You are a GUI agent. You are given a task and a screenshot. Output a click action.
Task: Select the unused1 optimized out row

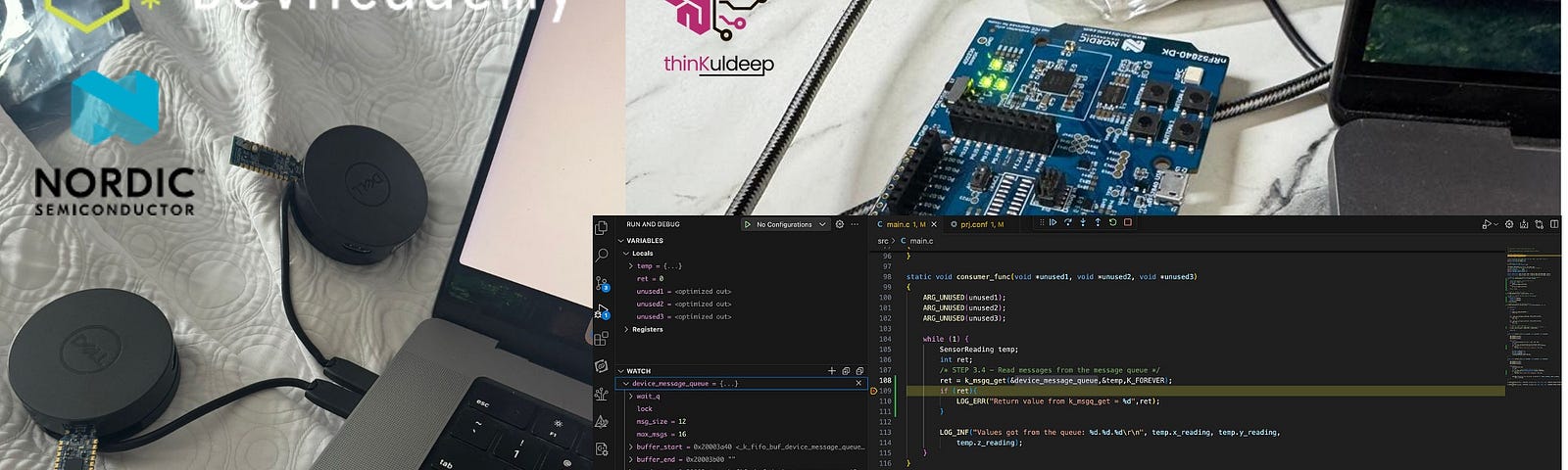click(741, 292)
